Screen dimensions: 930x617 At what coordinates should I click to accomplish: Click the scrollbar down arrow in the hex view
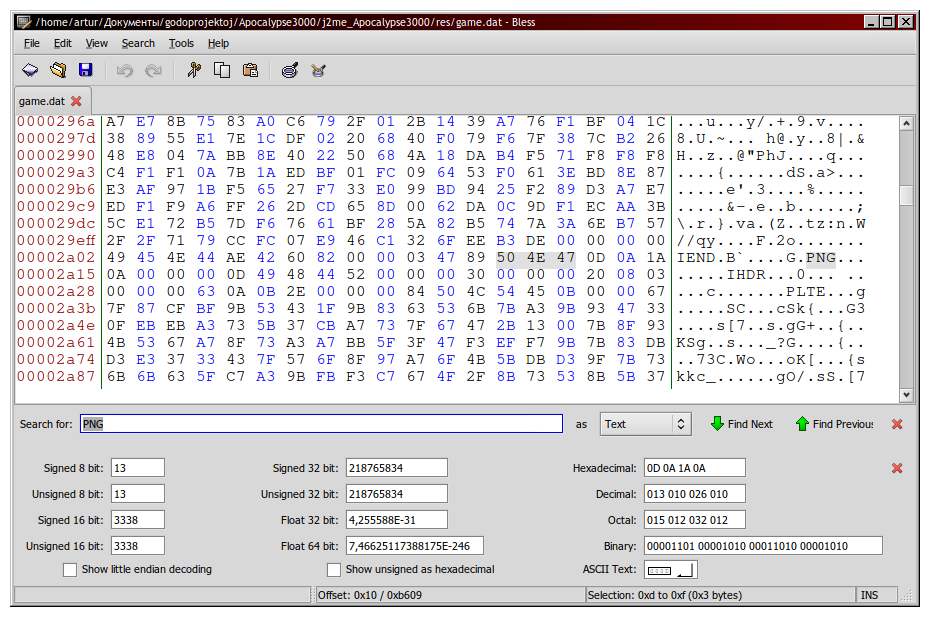click(906, 395)
